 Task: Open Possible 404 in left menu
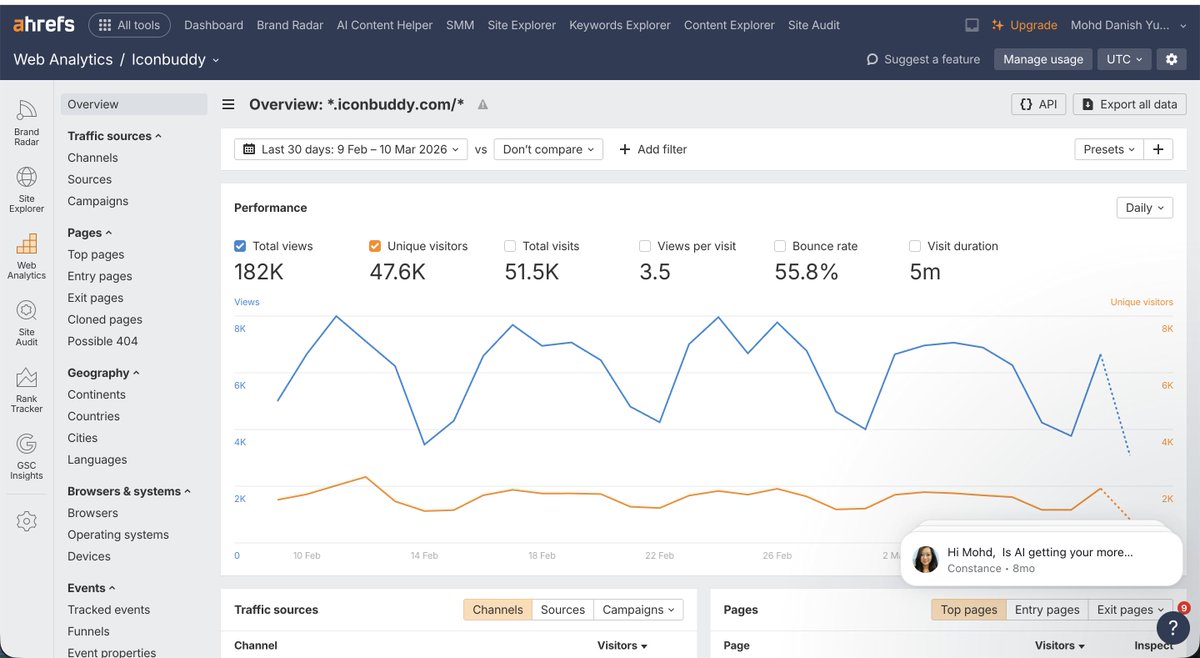coord(103,341)
